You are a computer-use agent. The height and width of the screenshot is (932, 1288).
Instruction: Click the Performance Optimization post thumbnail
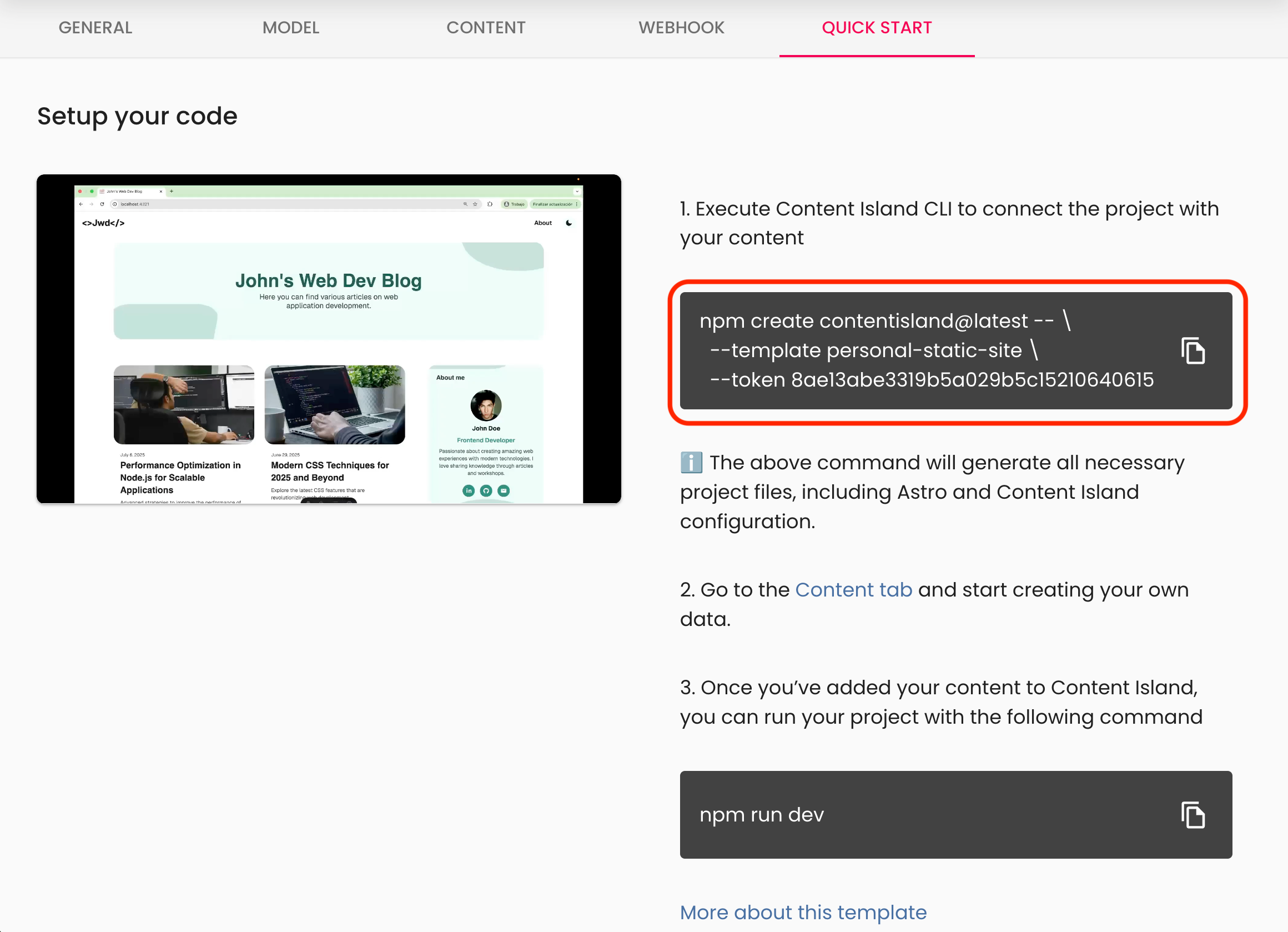pyautogui.click(x=183, y=404)
